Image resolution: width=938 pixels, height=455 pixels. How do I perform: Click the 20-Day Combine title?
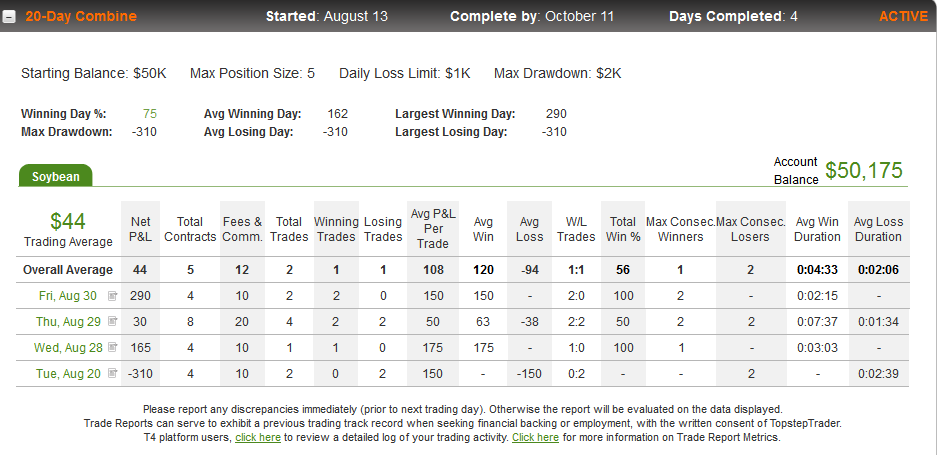click(x=81, y=16)
